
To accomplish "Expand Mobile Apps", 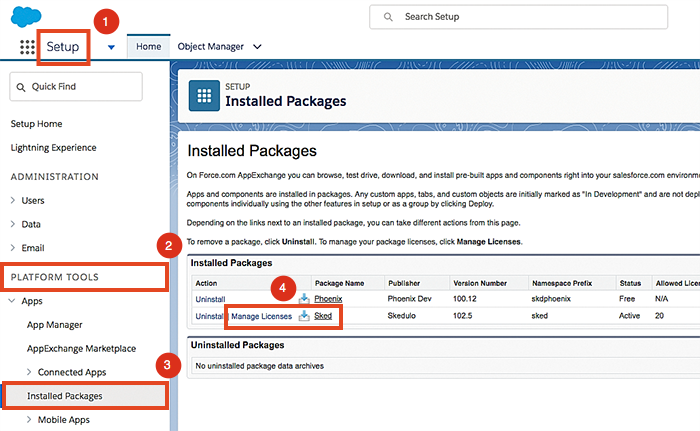I will [x=29, y=419].
